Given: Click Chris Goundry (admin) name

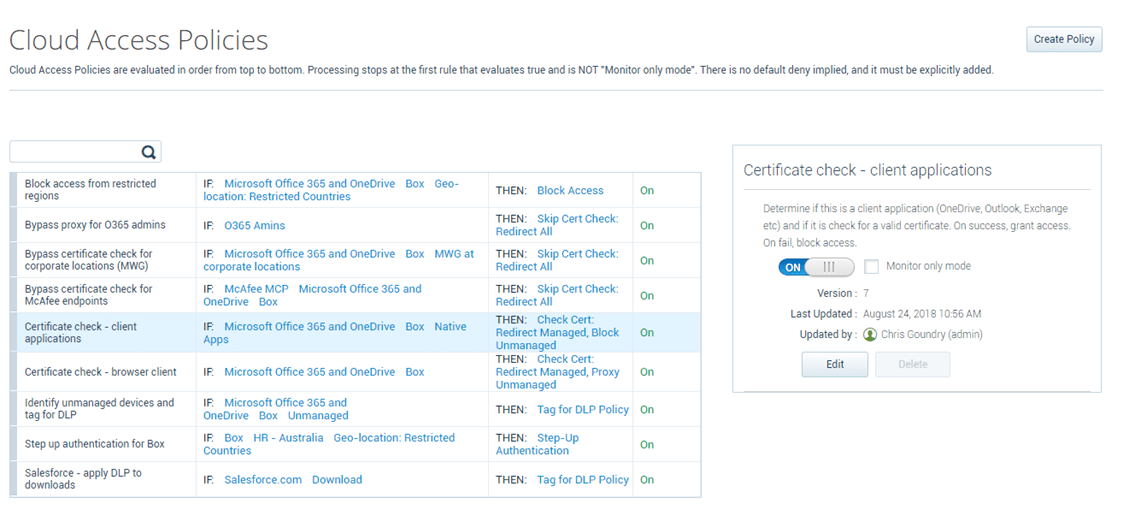Looking at the screenshot, I should [x=932, y=335].
